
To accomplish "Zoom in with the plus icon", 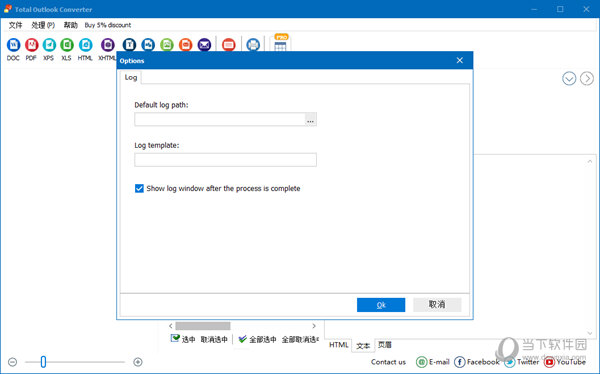I will [x=138, y=362].
